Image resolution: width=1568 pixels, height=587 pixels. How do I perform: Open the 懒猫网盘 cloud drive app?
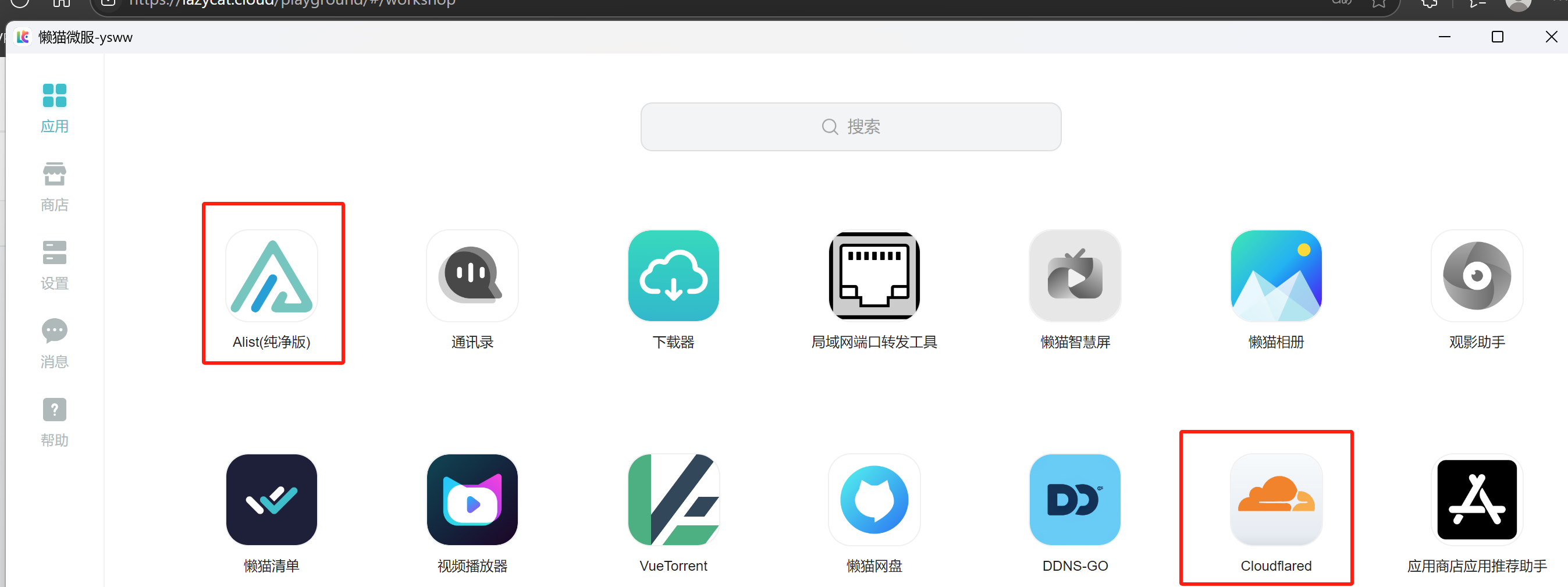[874, 499]
